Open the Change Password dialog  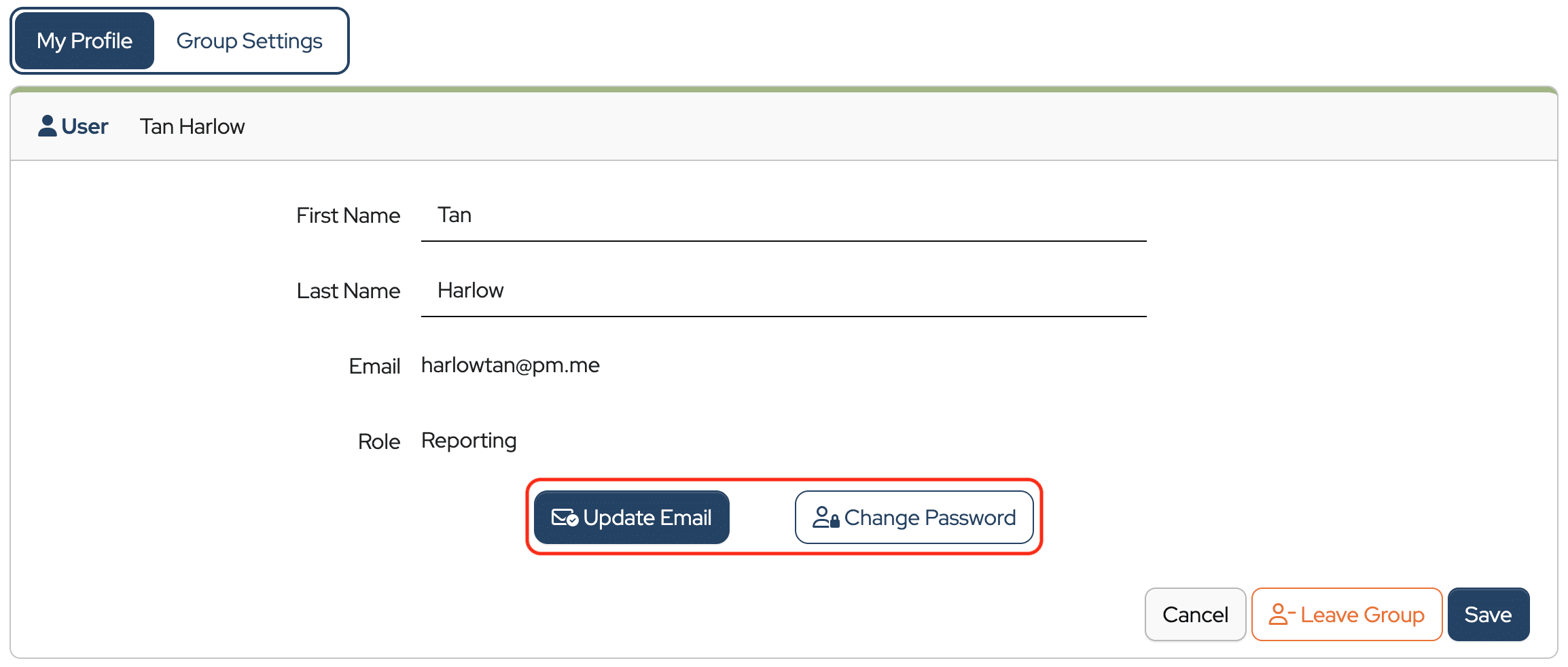(x=914, y=518)
